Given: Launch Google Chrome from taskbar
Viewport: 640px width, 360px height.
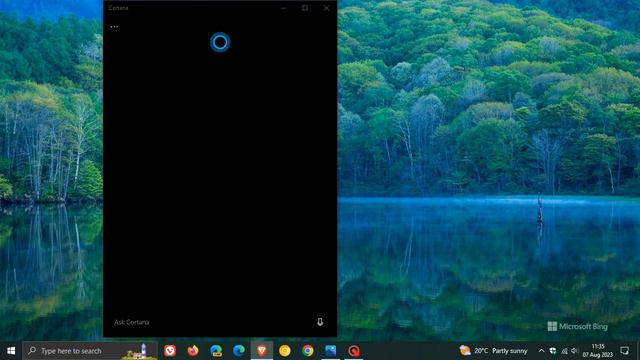Looking at the screenshot, I should point(308,351).
